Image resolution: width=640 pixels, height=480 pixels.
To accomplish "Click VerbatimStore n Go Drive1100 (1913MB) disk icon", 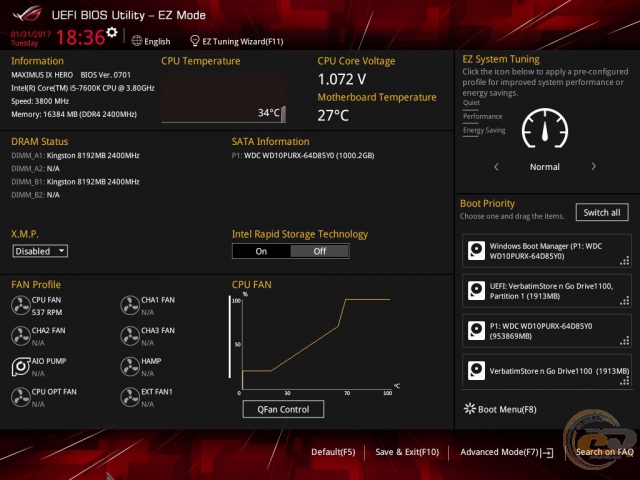I will [x=476, y=371].
